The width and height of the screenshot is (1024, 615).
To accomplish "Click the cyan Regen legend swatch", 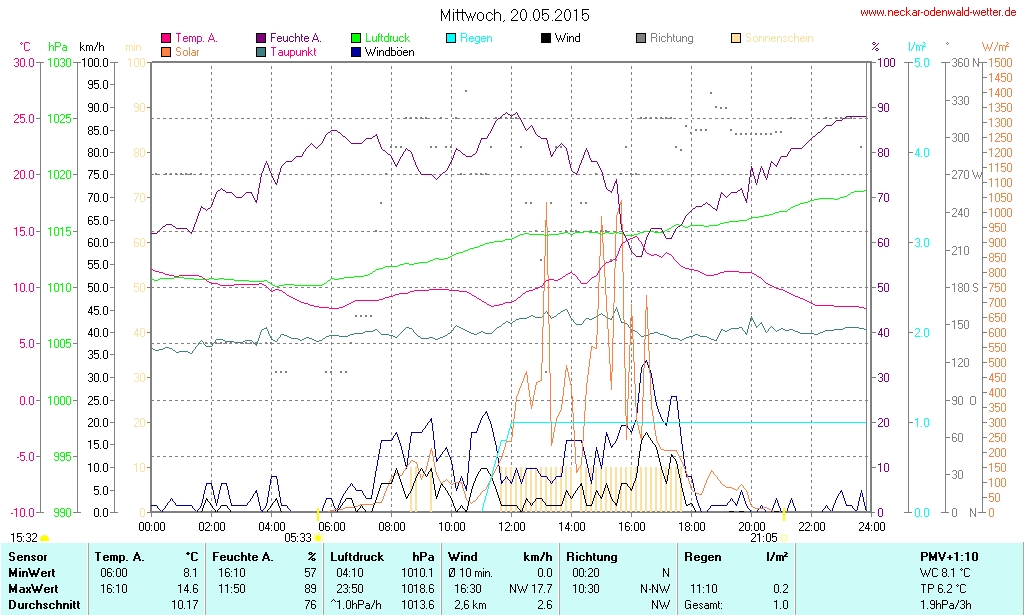I will click(451, 39).
